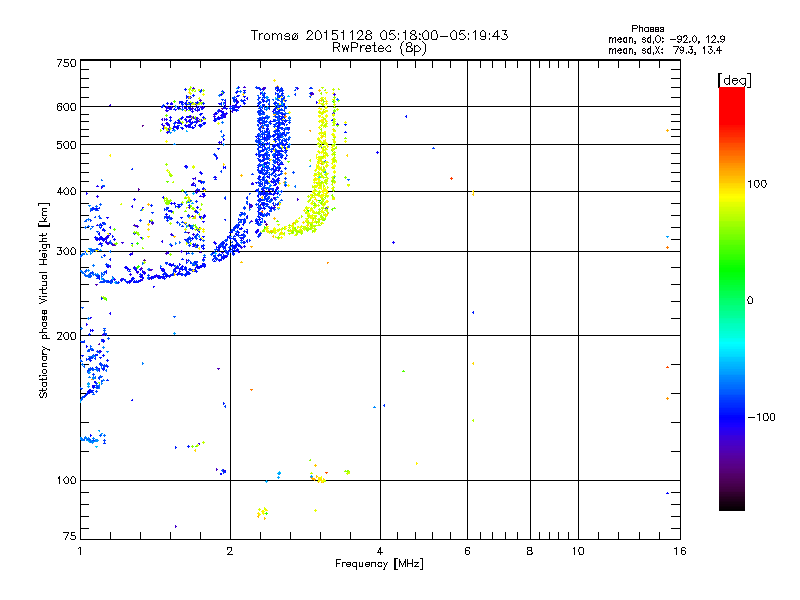Click the 'Frequency [MHz]' axis label

click(379, 564)
